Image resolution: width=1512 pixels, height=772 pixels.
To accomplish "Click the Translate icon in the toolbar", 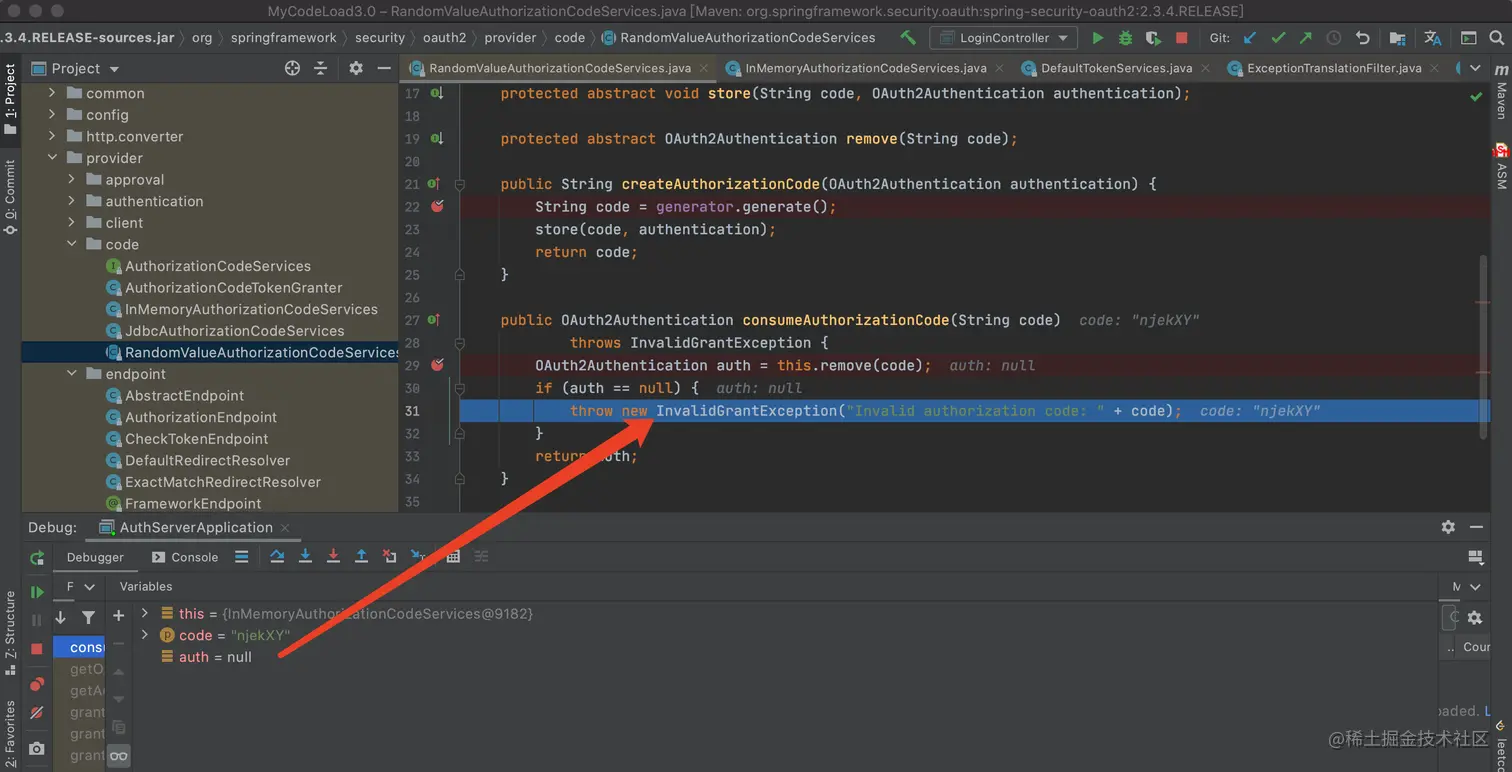I will tap(1433, 38).
